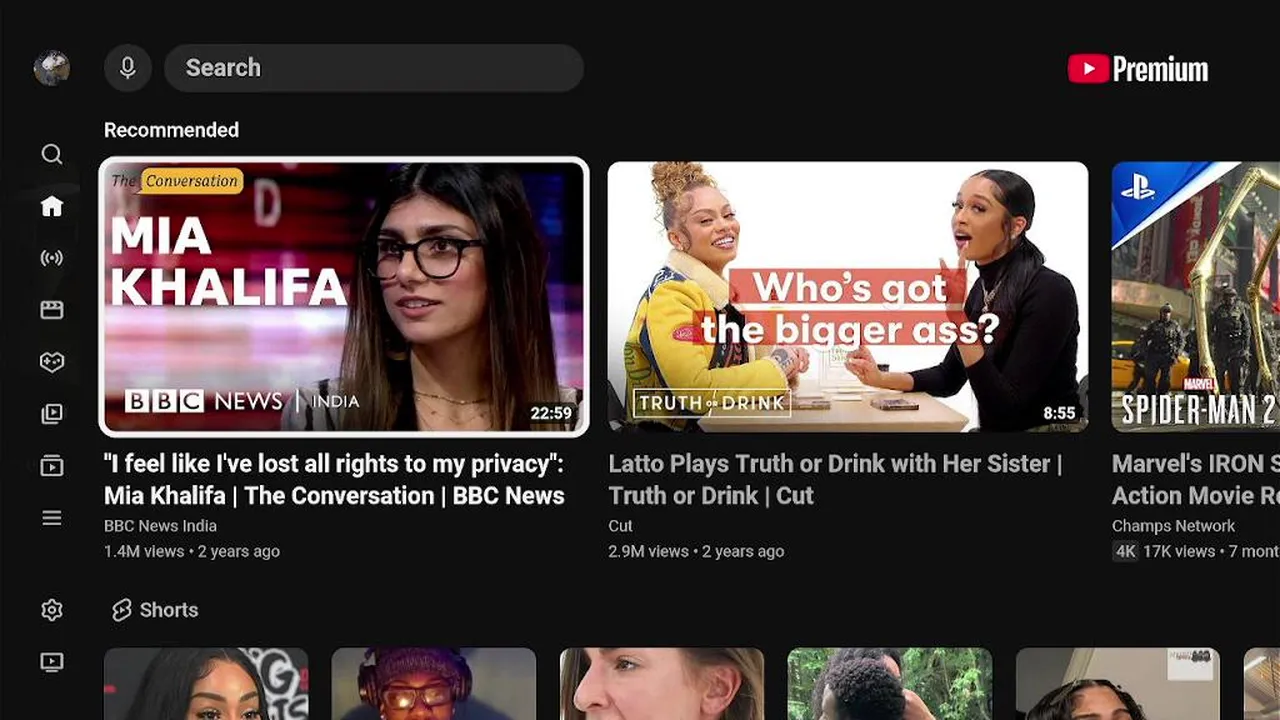Click the BBC News India channel name
1280x720 pixels.
[160, 526]
